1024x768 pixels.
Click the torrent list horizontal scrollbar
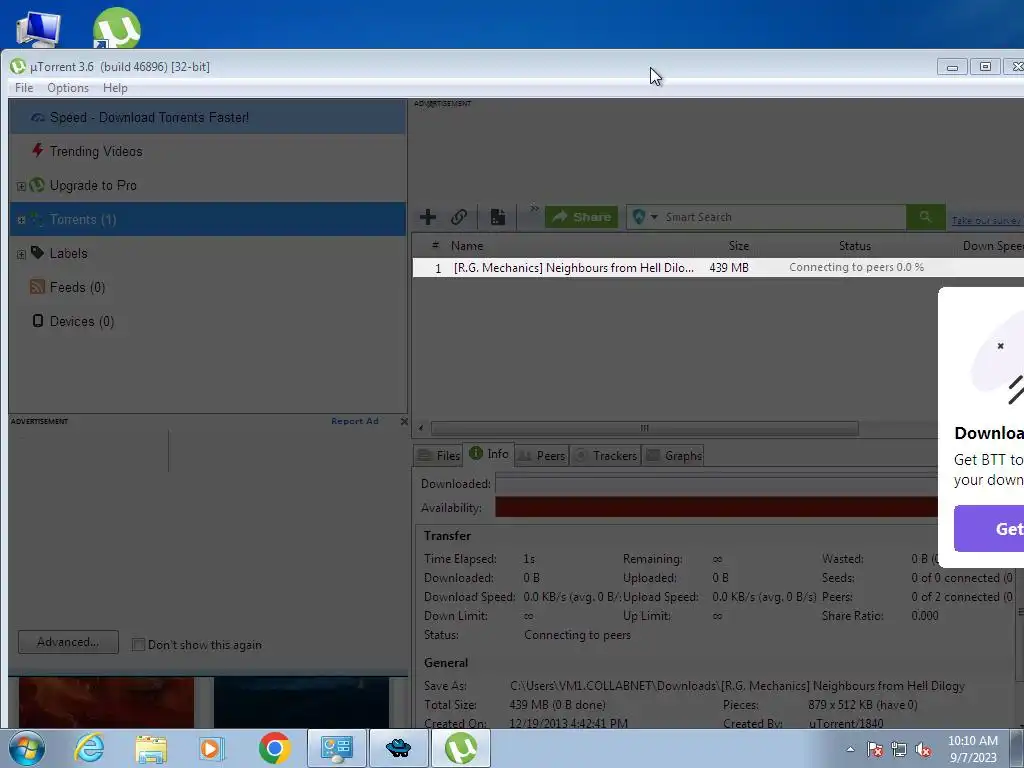pos(645,428)
